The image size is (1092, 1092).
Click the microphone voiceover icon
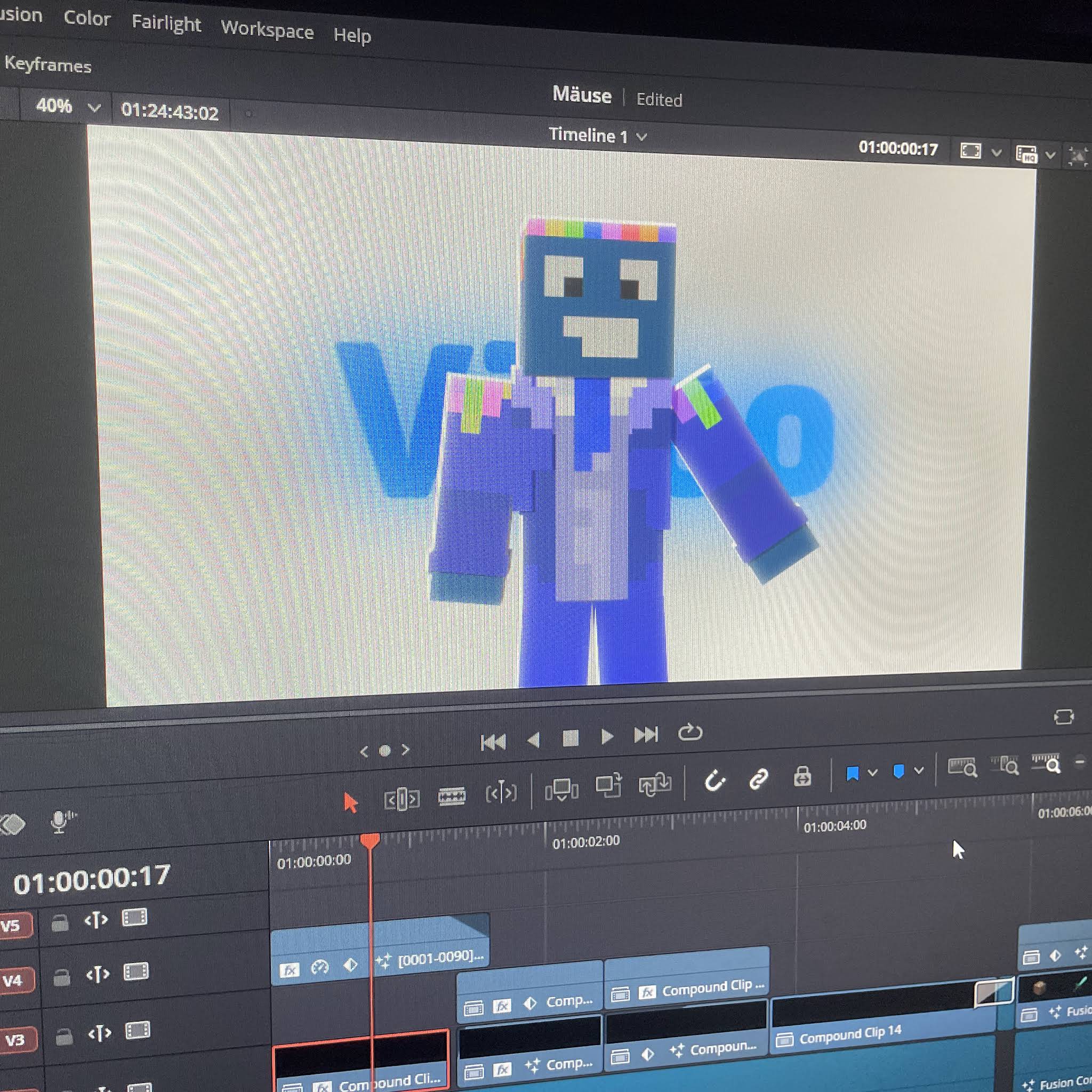coord(61,821)
